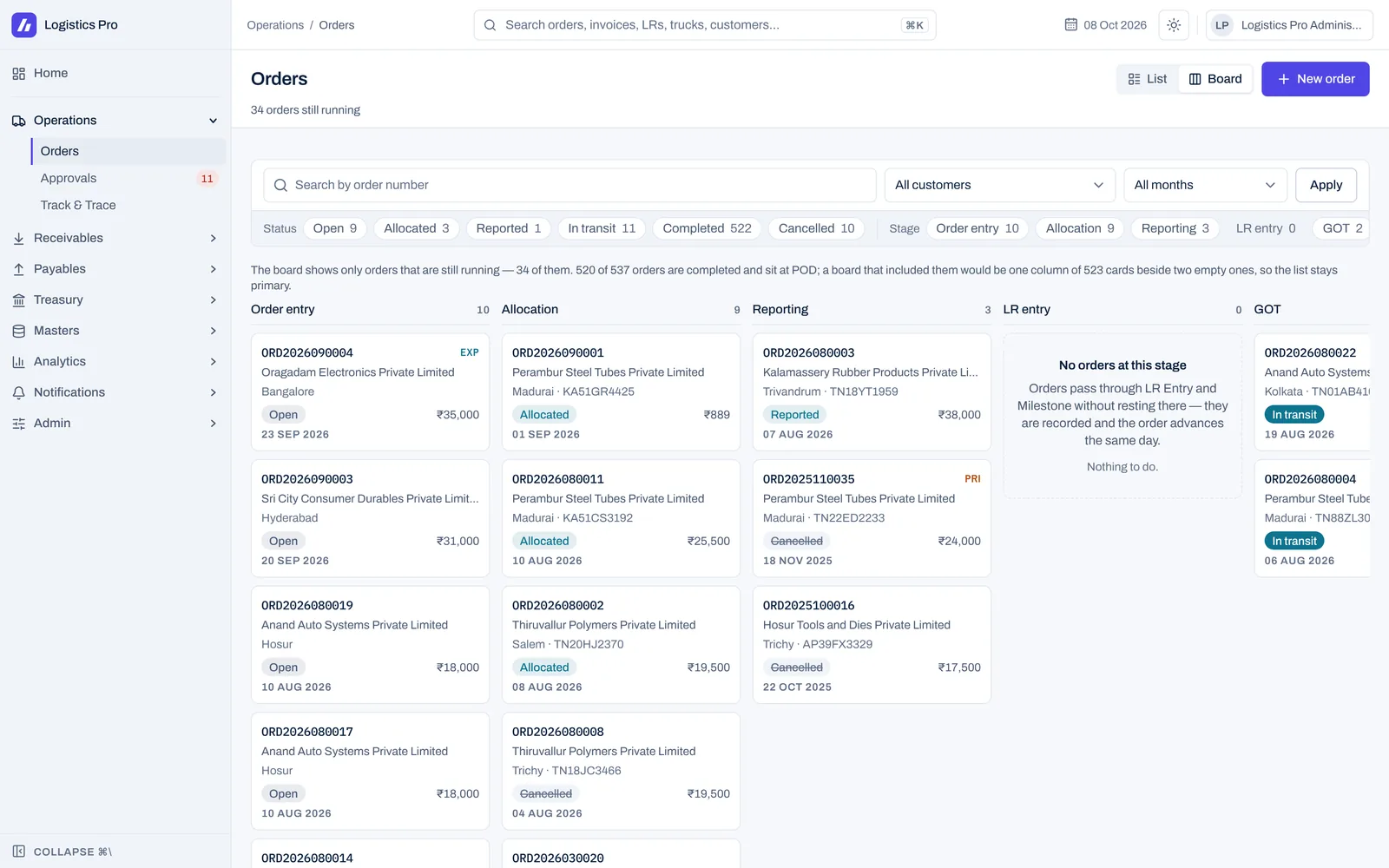Click the LP user avatar

[1222, 25]
